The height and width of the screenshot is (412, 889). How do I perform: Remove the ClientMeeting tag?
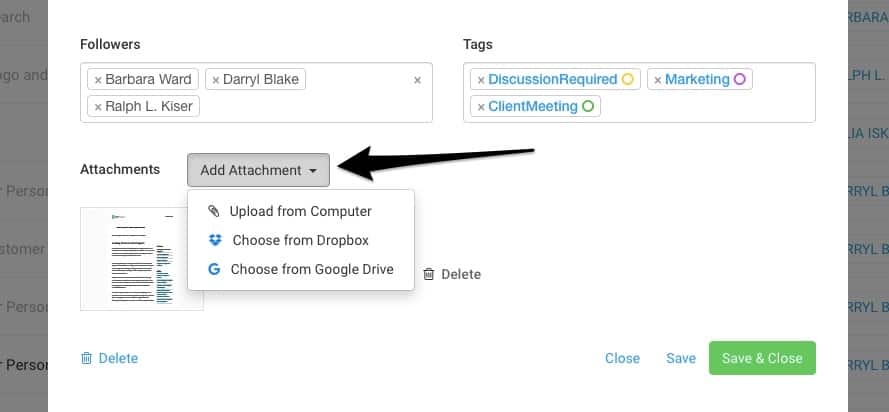click(x=481, y=106)
